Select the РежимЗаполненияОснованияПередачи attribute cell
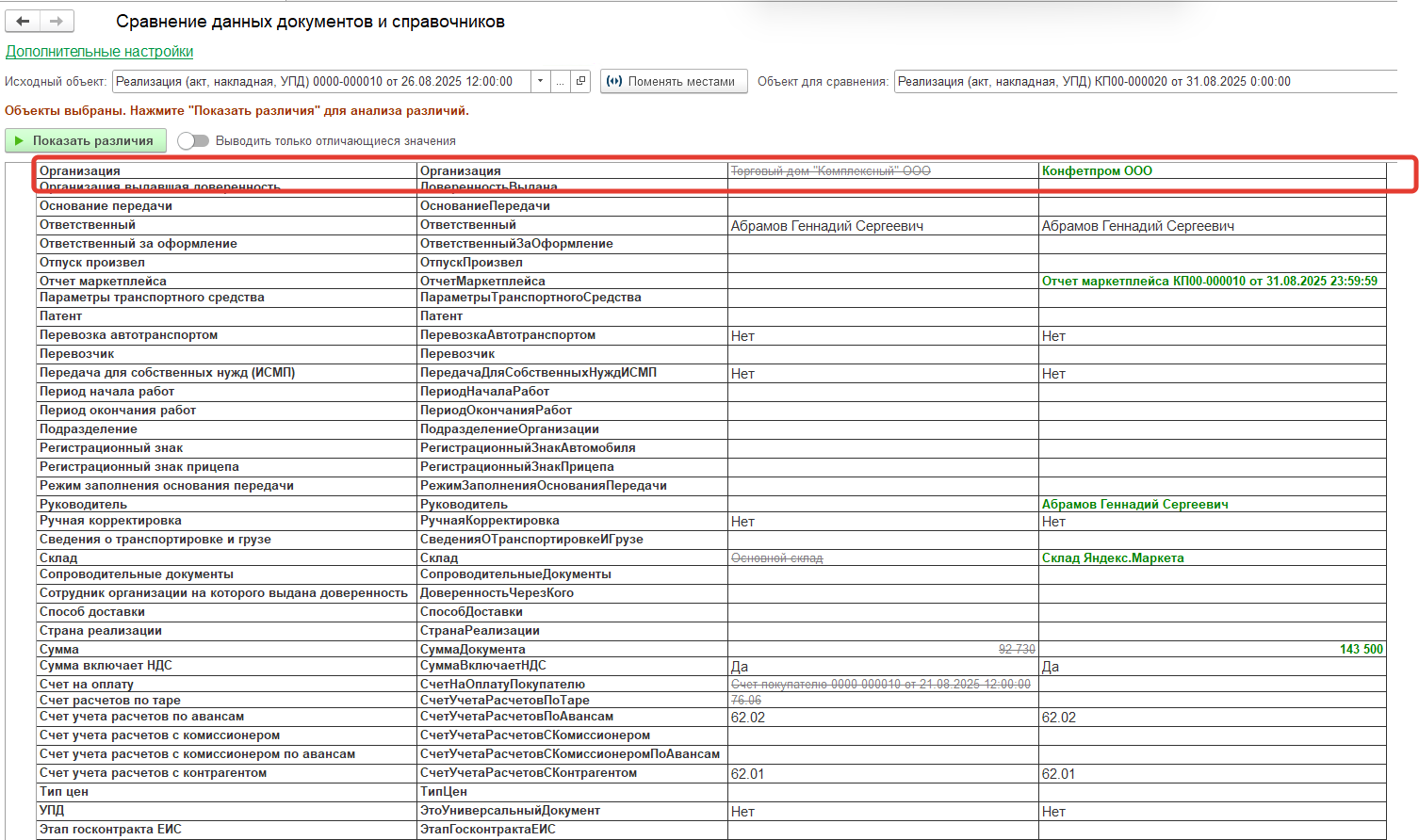 [x=572, y=485]
